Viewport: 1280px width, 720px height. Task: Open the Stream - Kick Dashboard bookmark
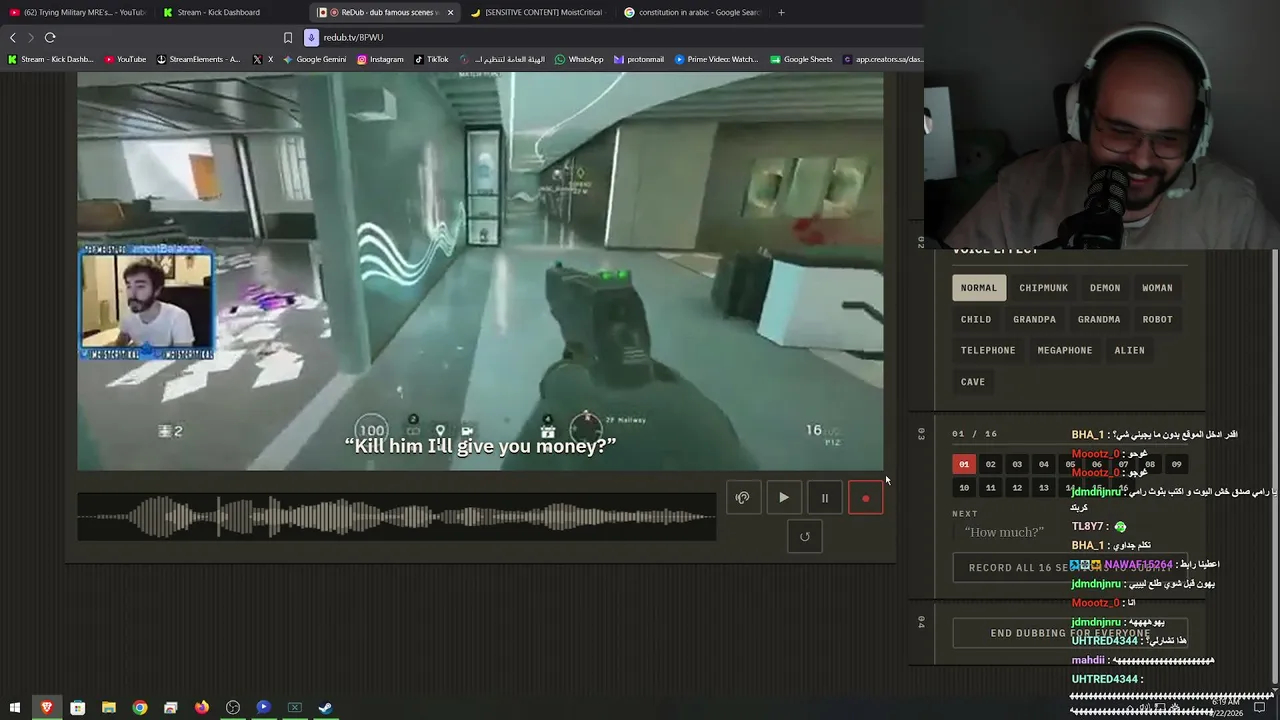click(x=51, y=59)
